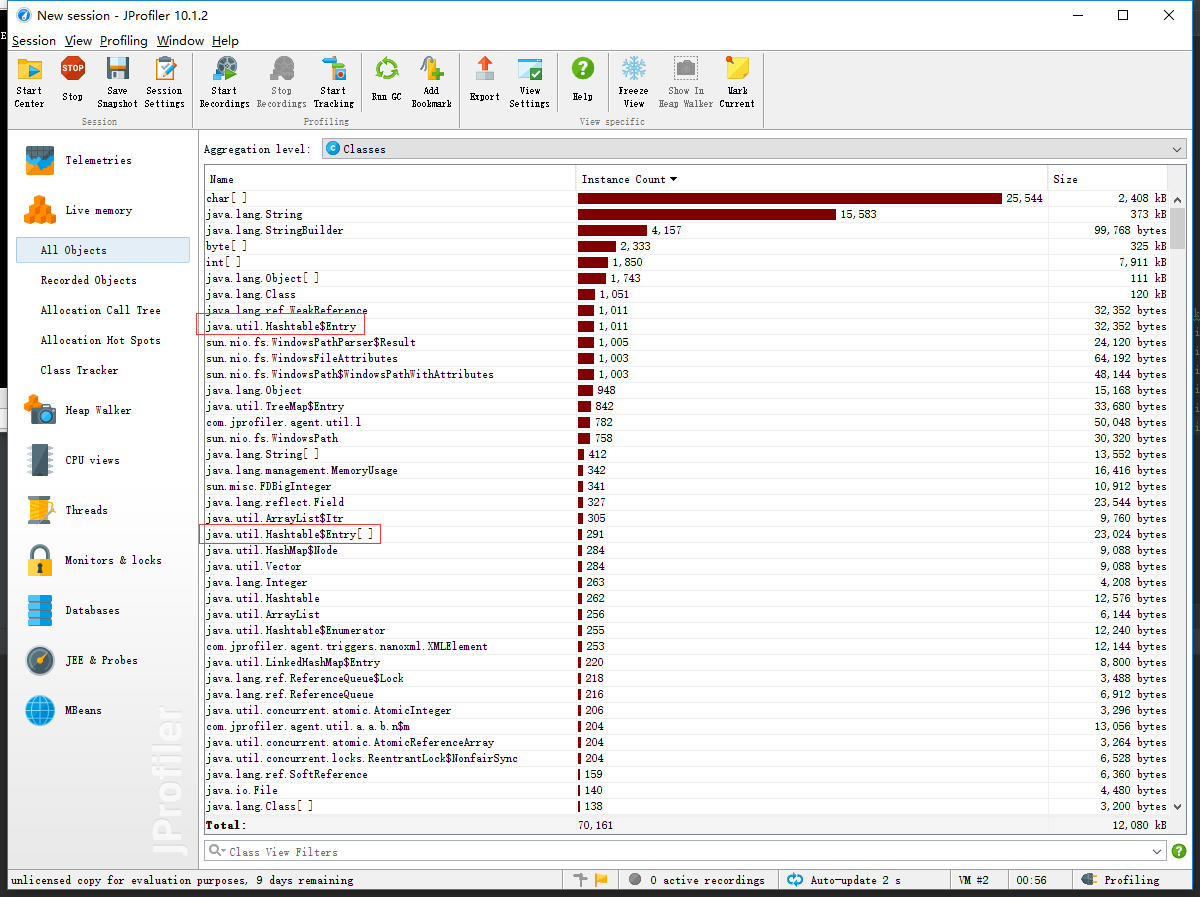Select the Live memory sidebar section
The width and height of the screenshot is (1200, 897).
(x=98, y=210)
